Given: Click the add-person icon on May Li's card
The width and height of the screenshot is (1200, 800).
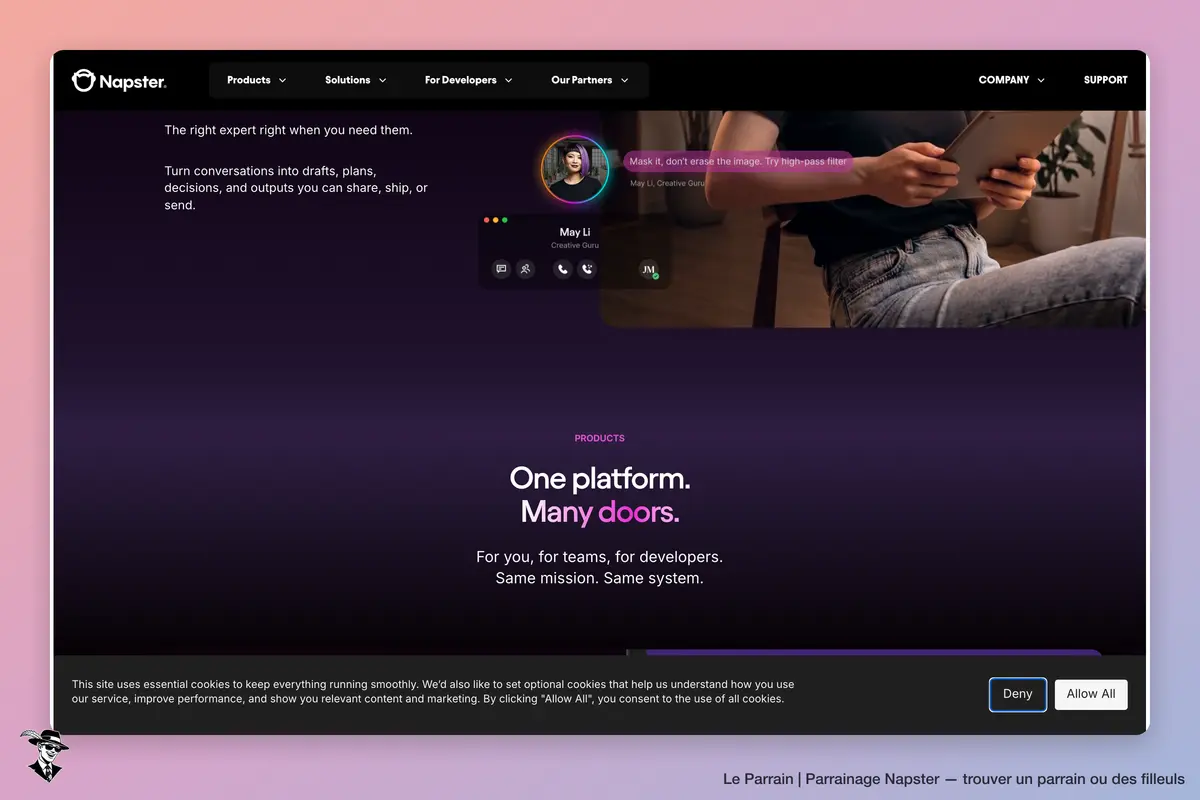Looking at the screenshot, I should tap(525, 269).
